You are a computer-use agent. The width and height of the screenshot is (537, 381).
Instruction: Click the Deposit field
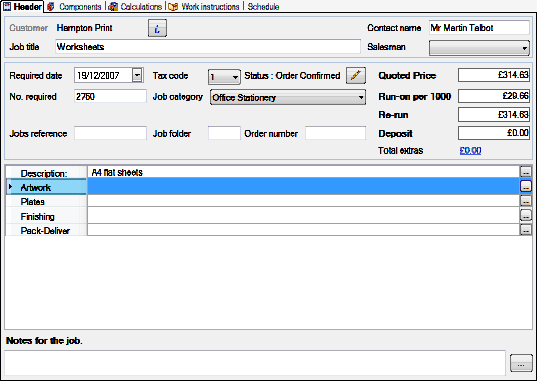click(494, 133)
